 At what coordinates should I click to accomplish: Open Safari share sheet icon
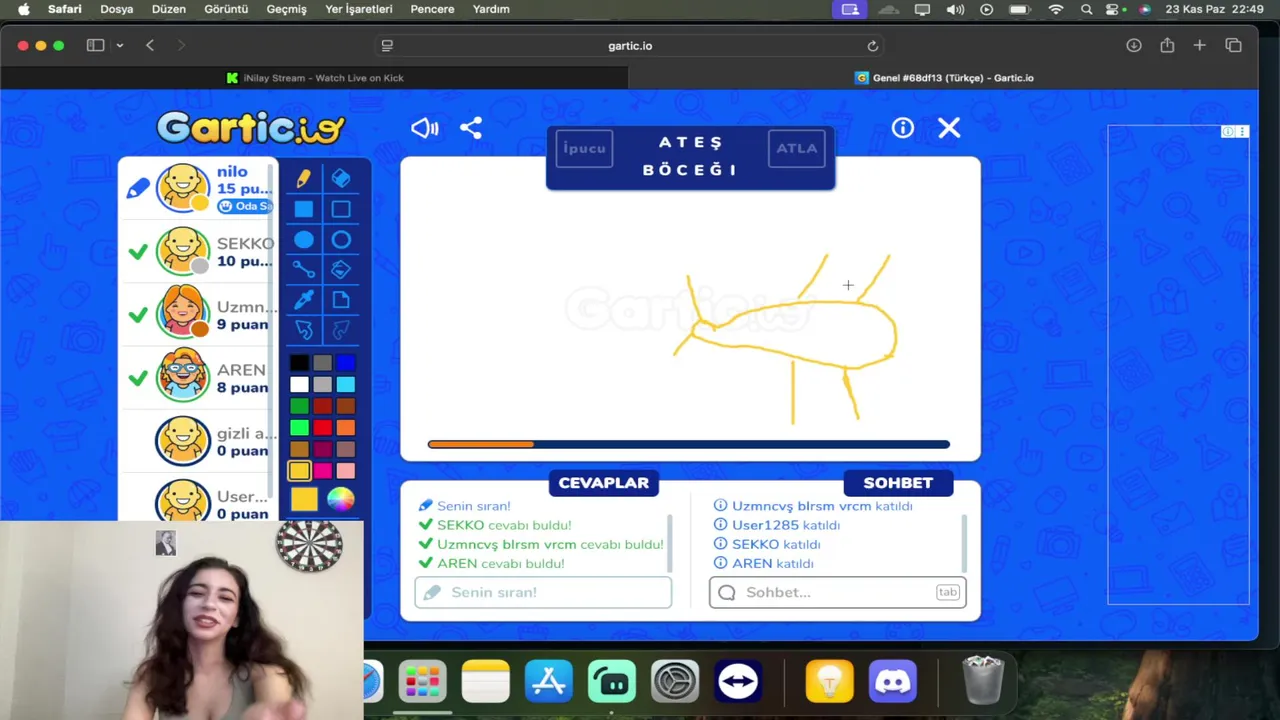[x=1167, y=46]
